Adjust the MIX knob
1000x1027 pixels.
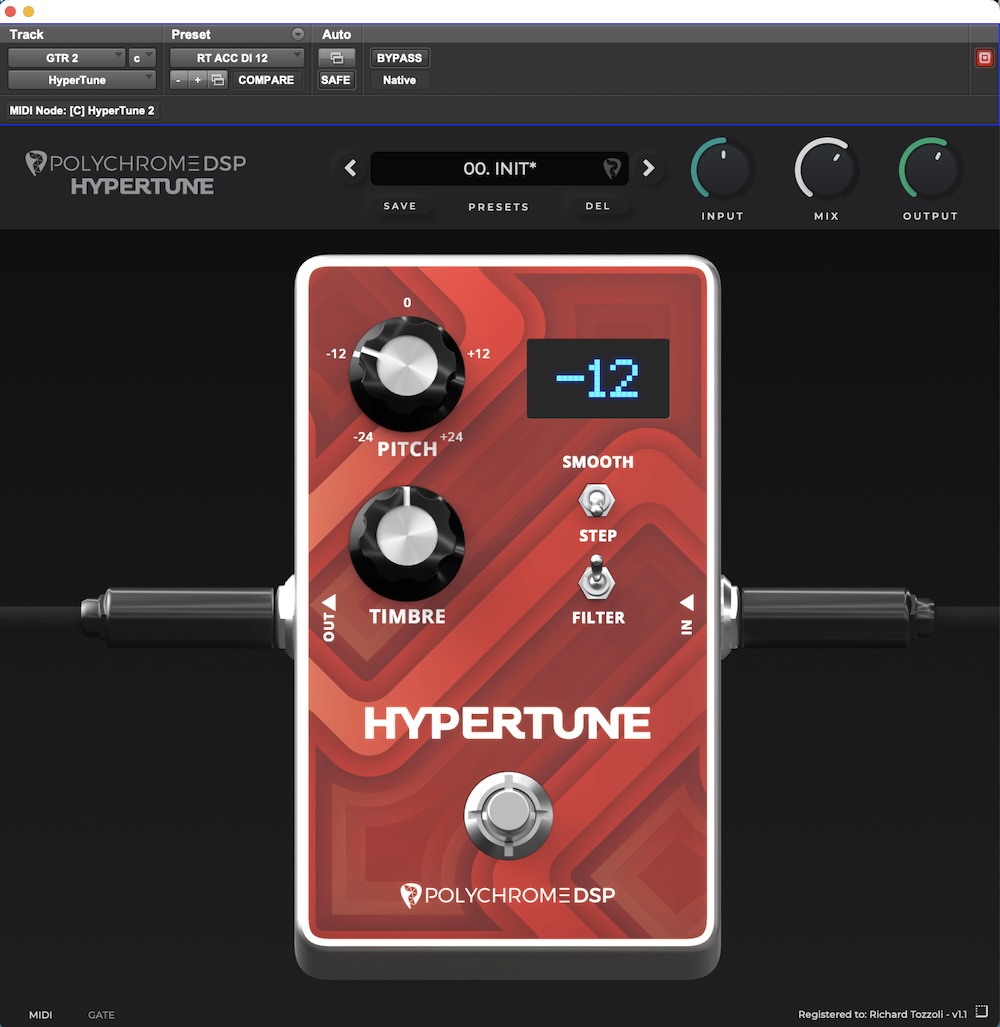[826, 170]
